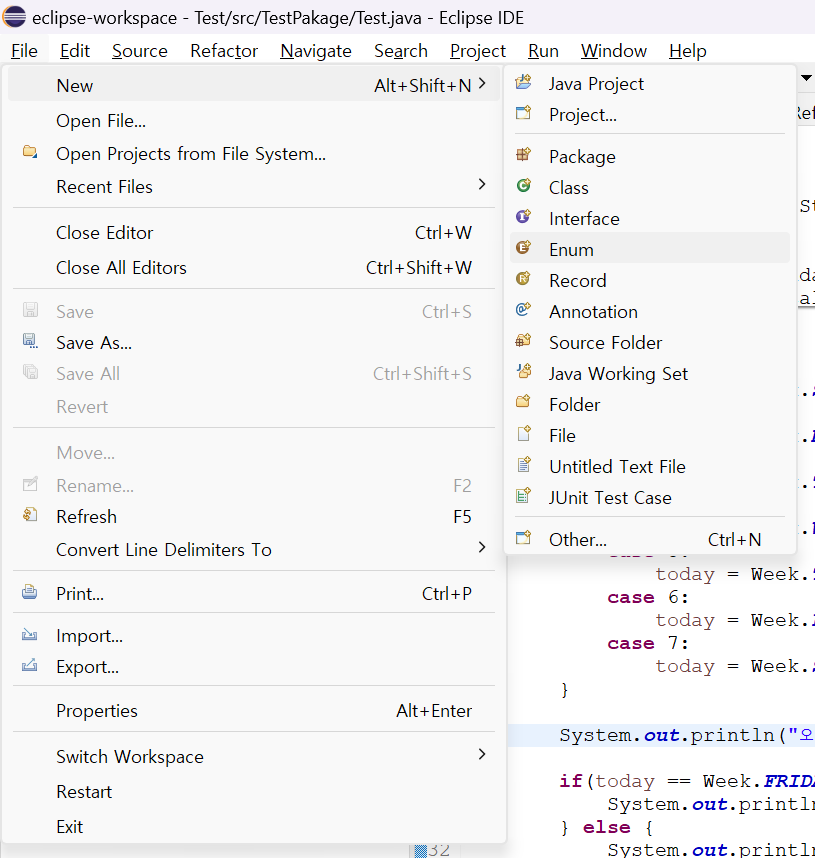The image size is (815, 858).
Task: Click the purple Interface icon
Action: coord(523,217)
